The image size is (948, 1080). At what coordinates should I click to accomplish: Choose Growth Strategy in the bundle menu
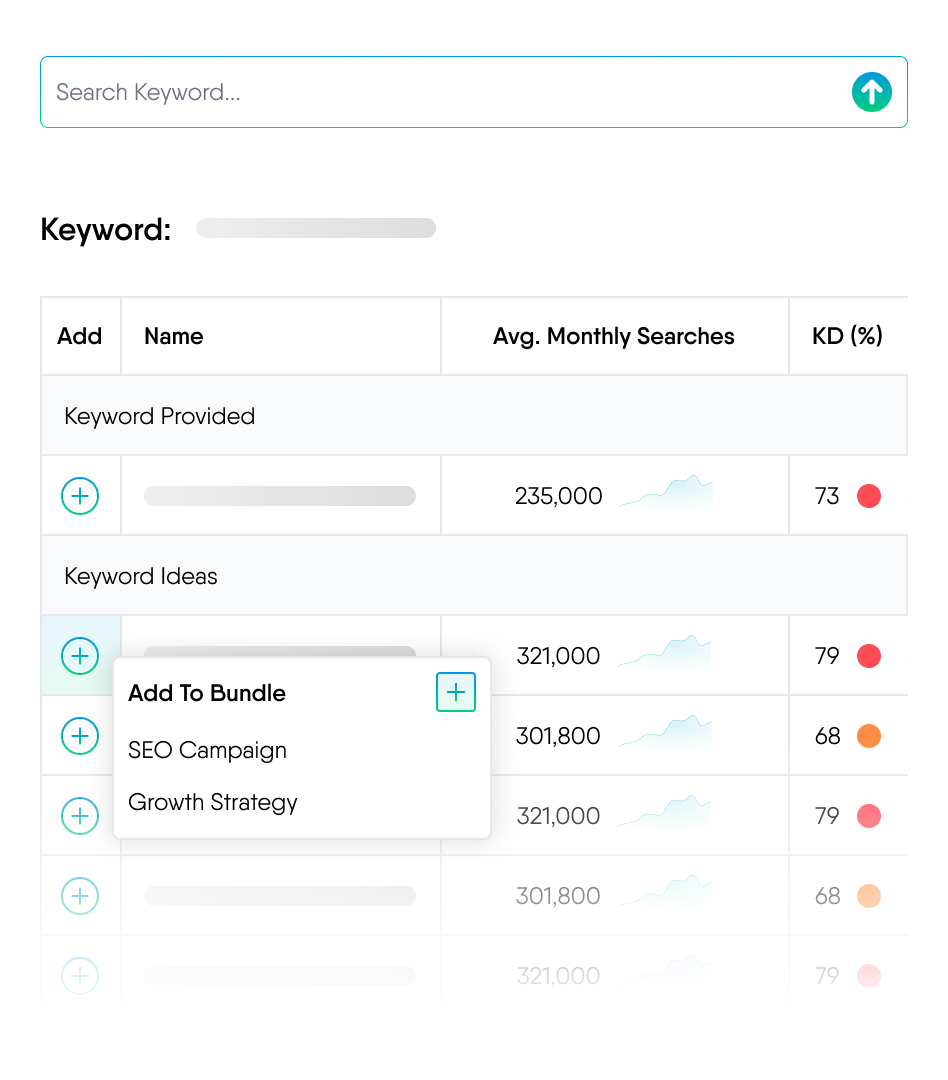[x=213, y=802]
